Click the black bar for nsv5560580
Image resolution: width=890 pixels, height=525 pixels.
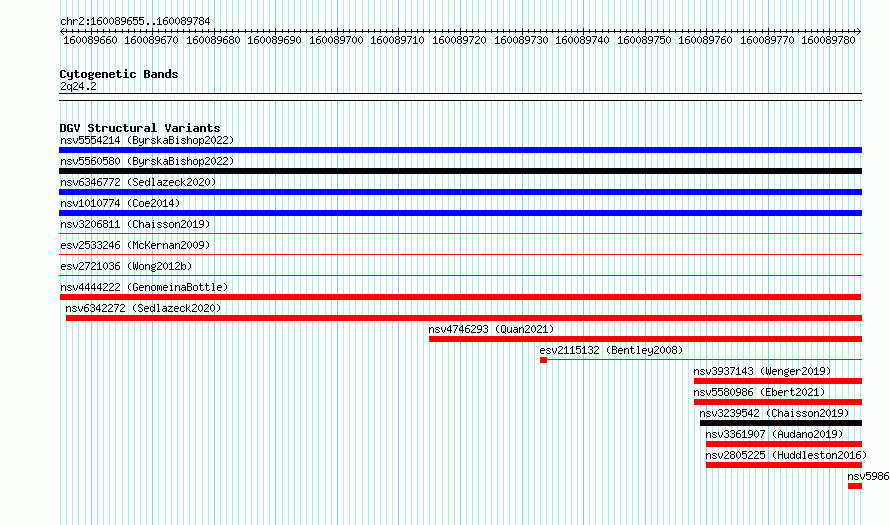(x=460, y=171)
